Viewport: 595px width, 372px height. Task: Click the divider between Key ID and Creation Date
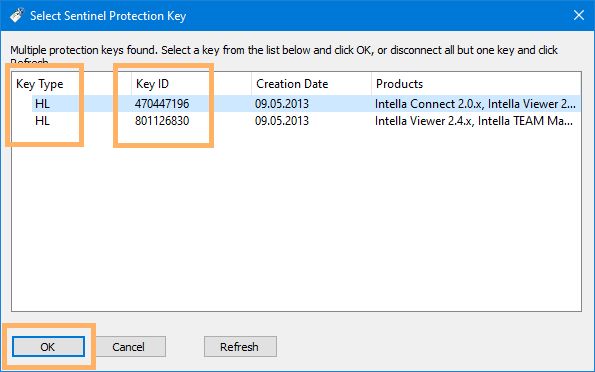pyautogui.click(x=251, y=84)
